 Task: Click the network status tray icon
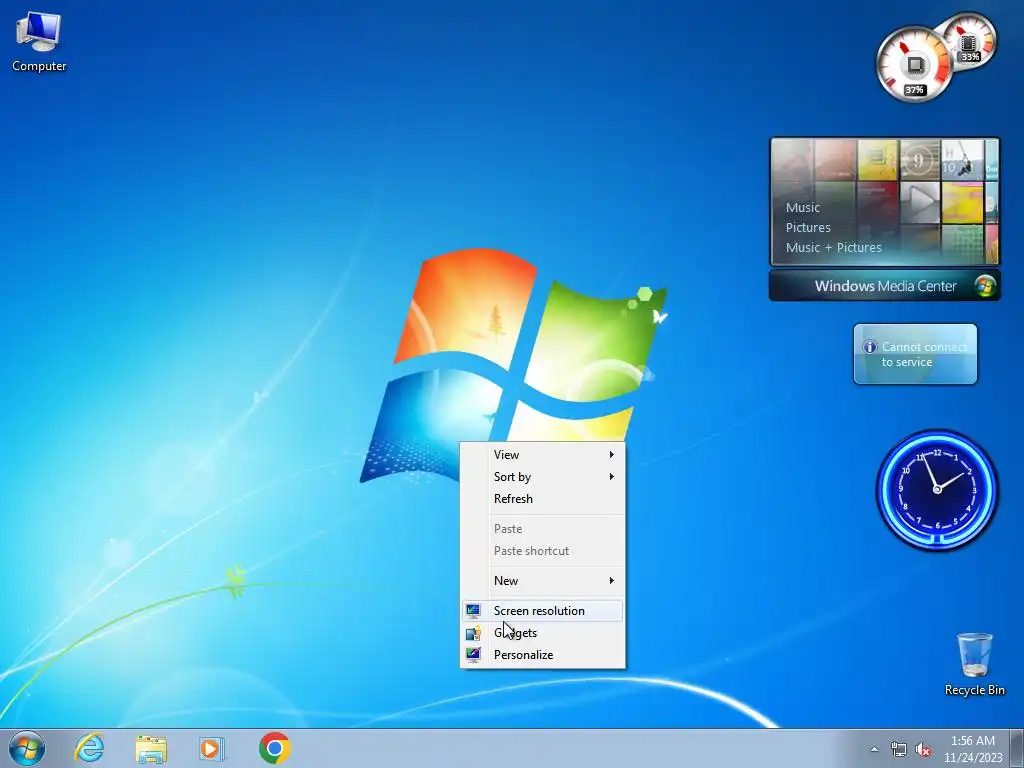[899, 750]
